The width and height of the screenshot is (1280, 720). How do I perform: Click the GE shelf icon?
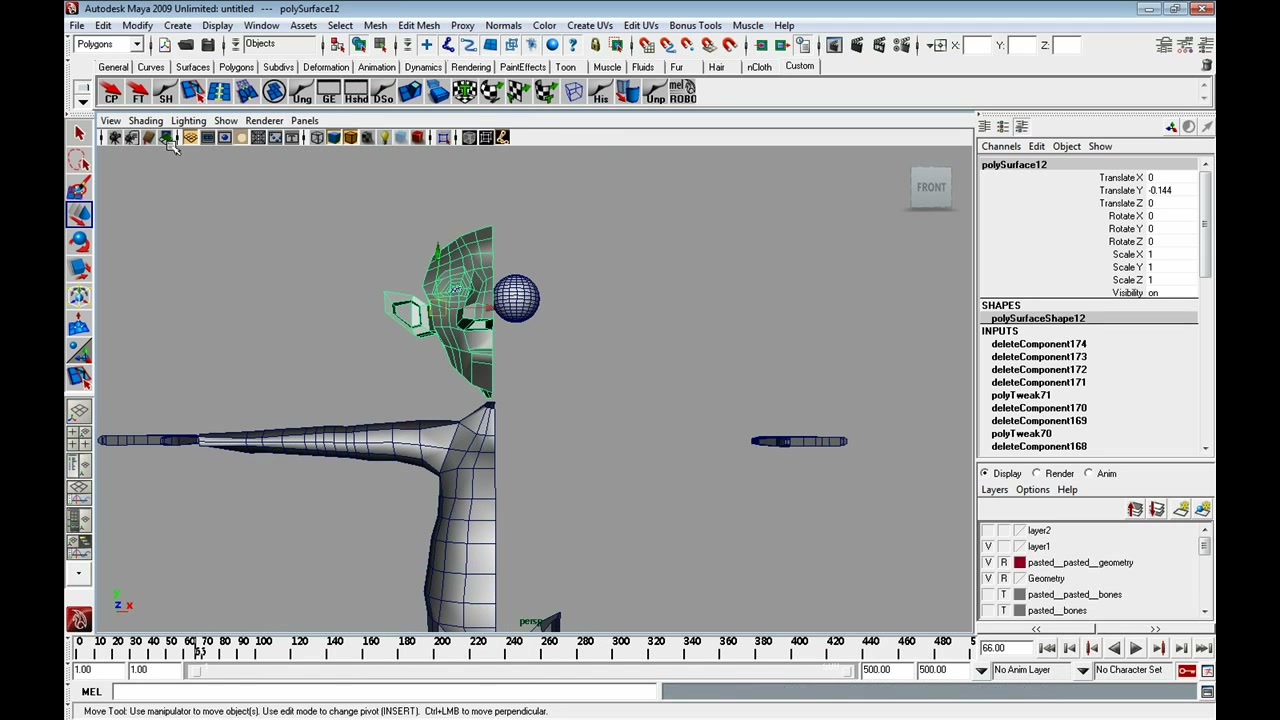pos(328,93)
